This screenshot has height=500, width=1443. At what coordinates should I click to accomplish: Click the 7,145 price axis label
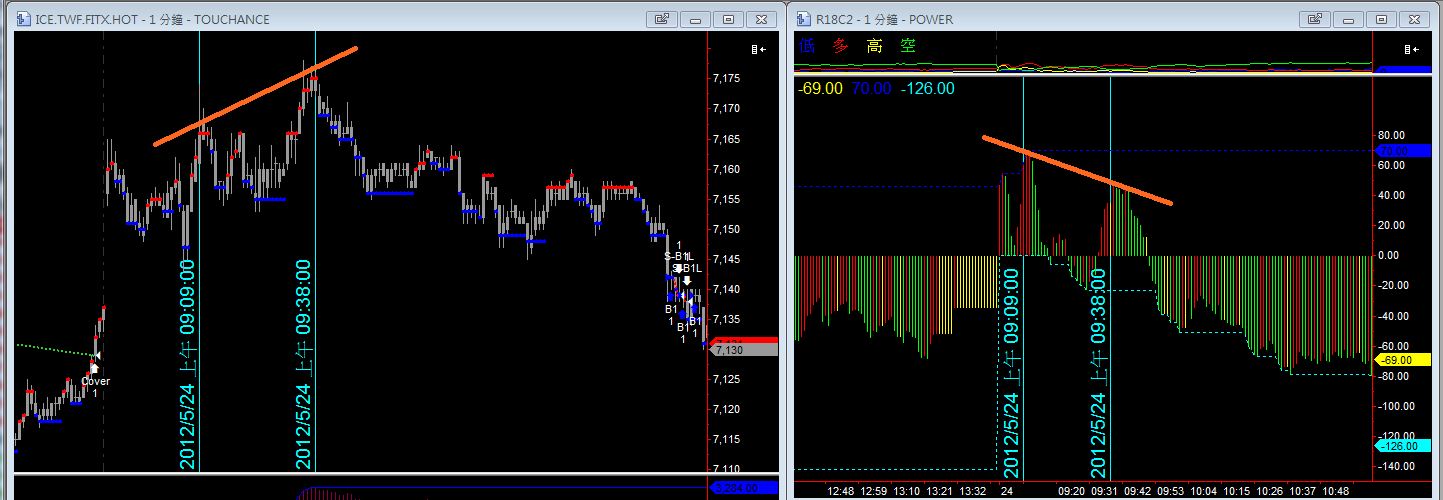(727, 259)
